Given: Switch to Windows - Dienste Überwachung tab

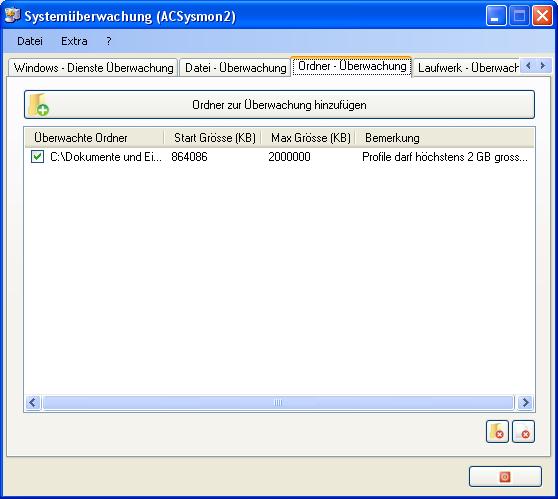Looking at the screenshot, I should tap(93, 68).
